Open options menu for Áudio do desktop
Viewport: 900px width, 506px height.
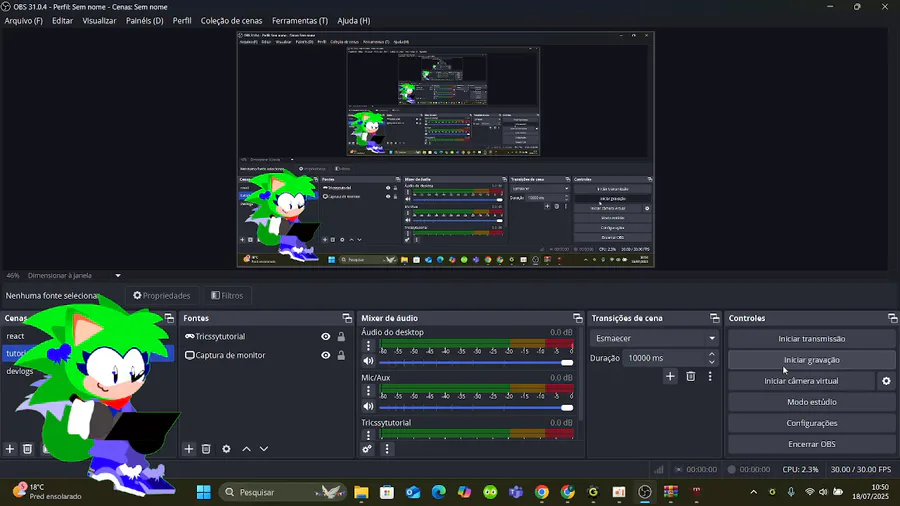(368, 345)
